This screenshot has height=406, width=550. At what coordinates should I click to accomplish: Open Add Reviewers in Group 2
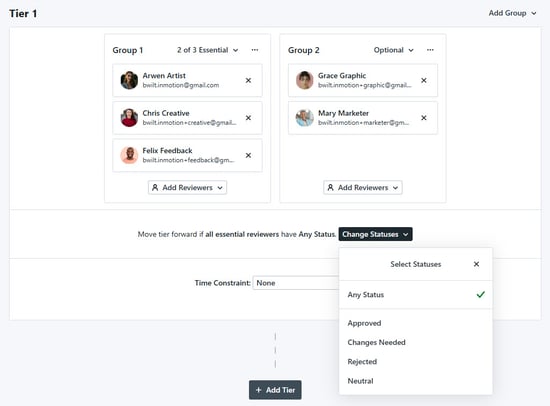[363, 187]
